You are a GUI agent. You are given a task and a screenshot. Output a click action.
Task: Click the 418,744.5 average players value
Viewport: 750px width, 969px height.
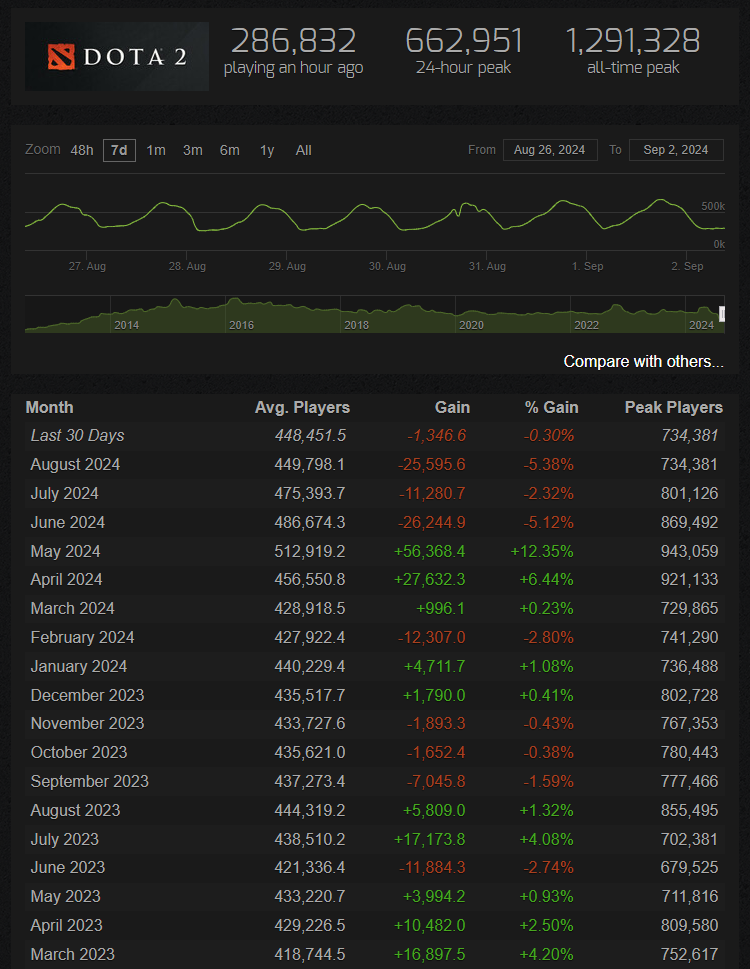coord(310,954)
